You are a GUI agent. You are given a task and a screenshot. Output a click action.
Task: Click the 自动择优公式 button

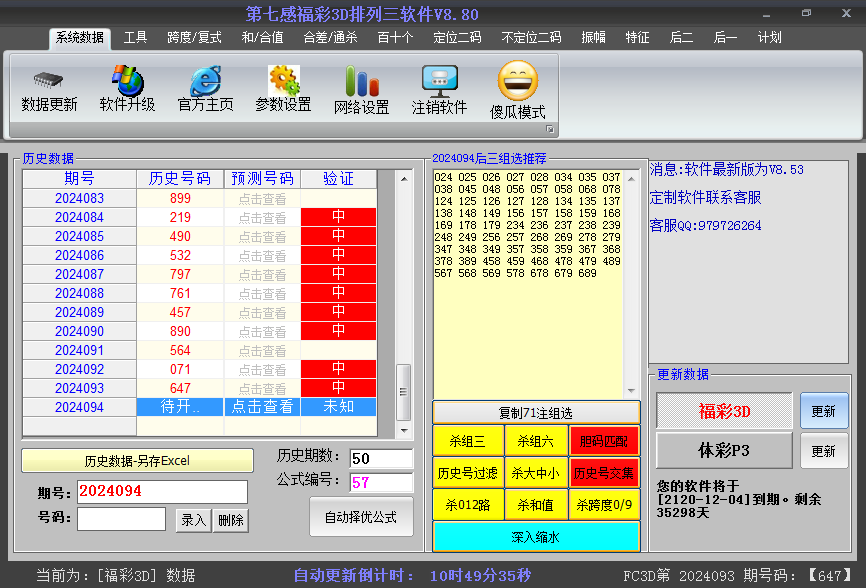(361, 517)
